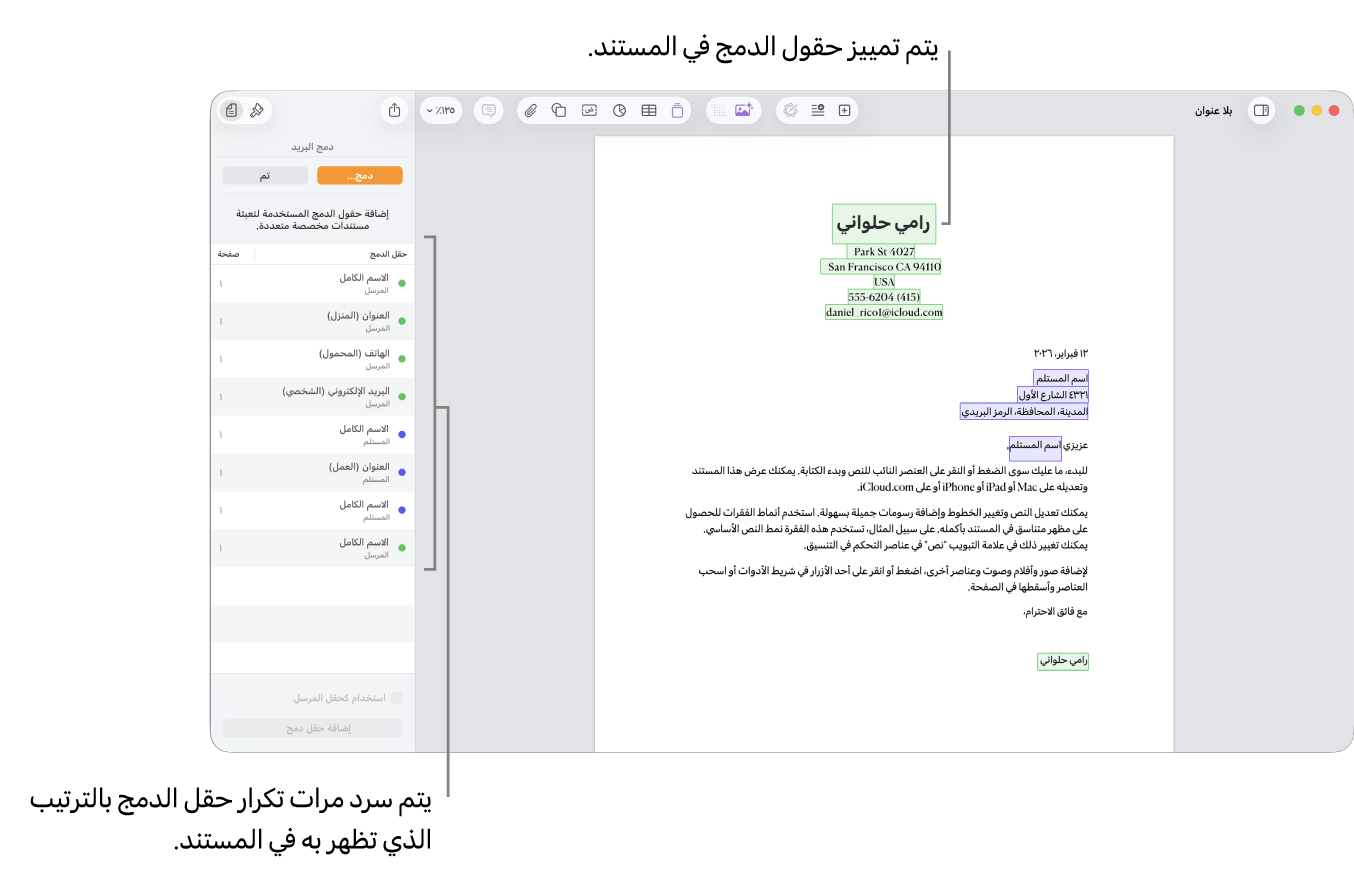Image resolution: width=1354 pixels, height=883 pixels.
Task: Click the حقل الدمج column header
Action: [388, 254]
